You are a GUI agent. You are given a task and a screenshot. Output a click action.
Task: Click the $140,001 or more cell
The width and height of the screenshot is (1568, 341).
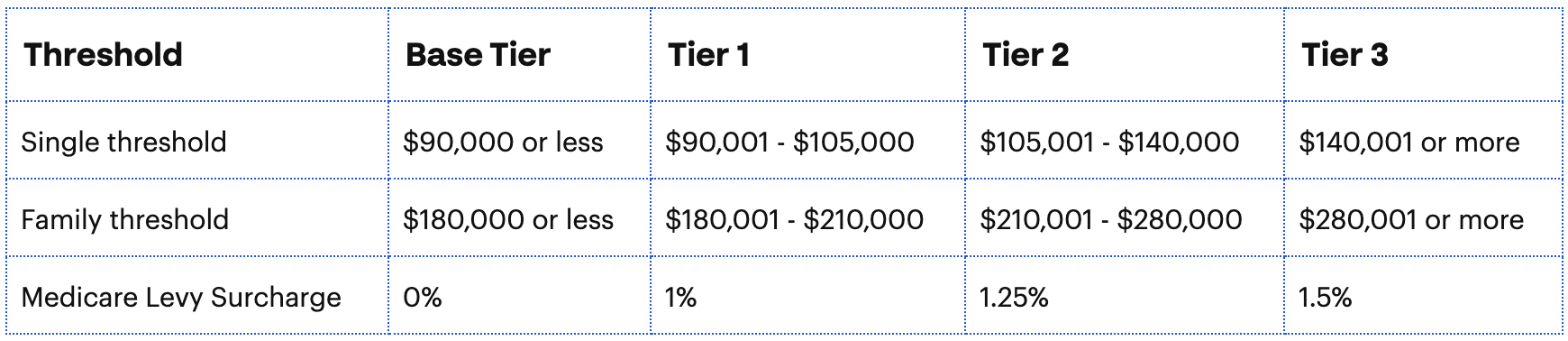tap(1424, 141)
